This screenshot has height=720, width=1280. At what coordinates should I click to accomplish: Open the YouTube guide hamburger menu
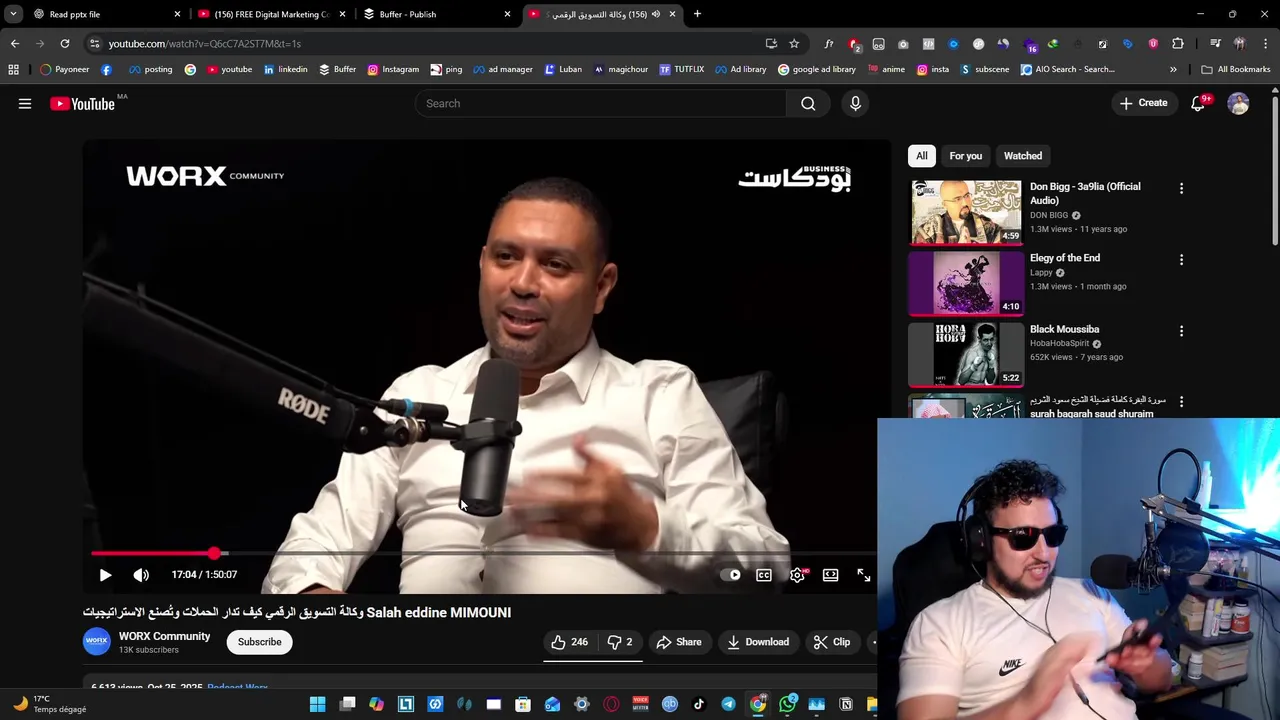pyautogui.click(x=25, y=103)
